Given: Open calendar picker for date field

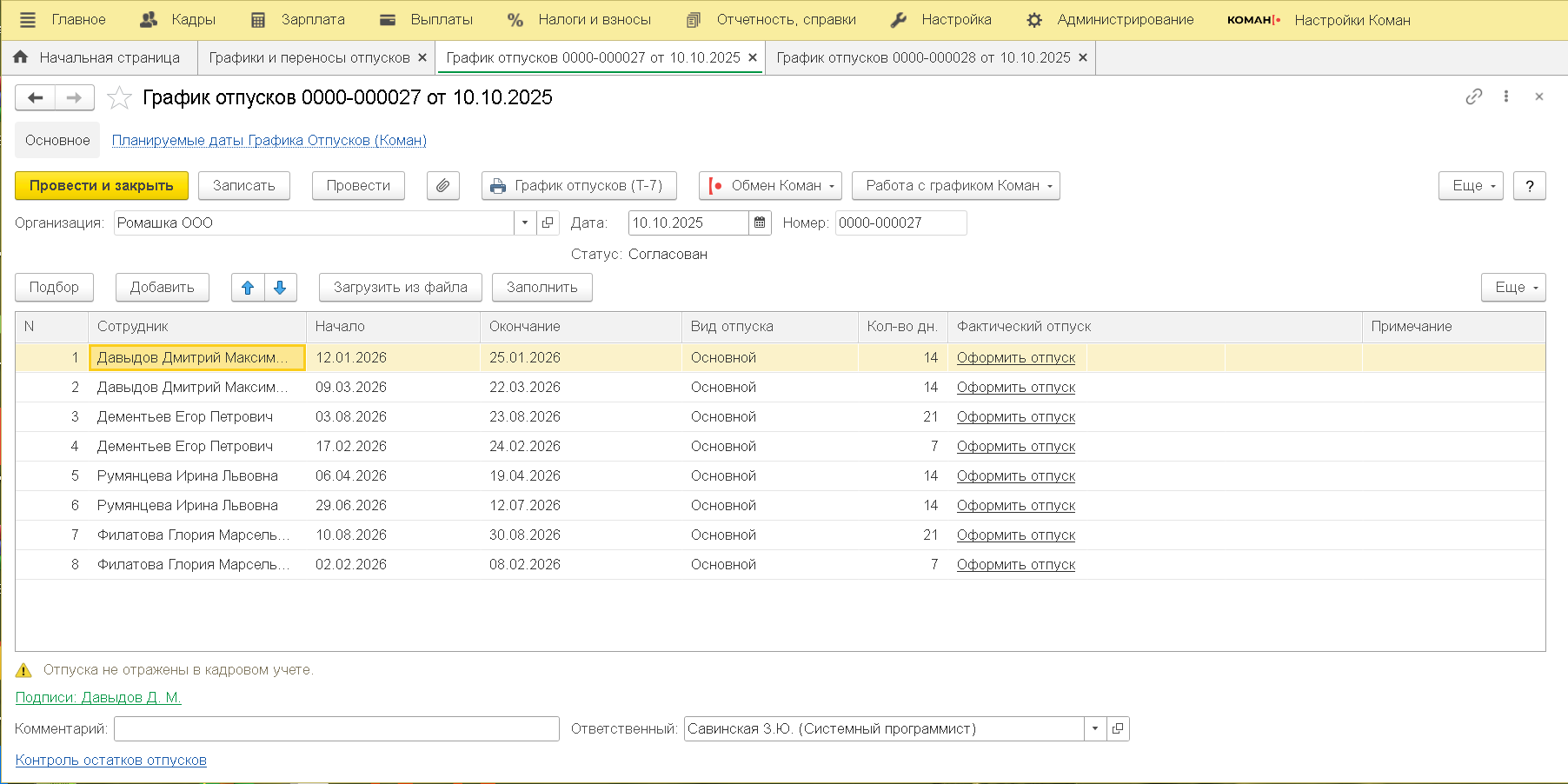Looking at the screenshot, I should tap(760, 223).
